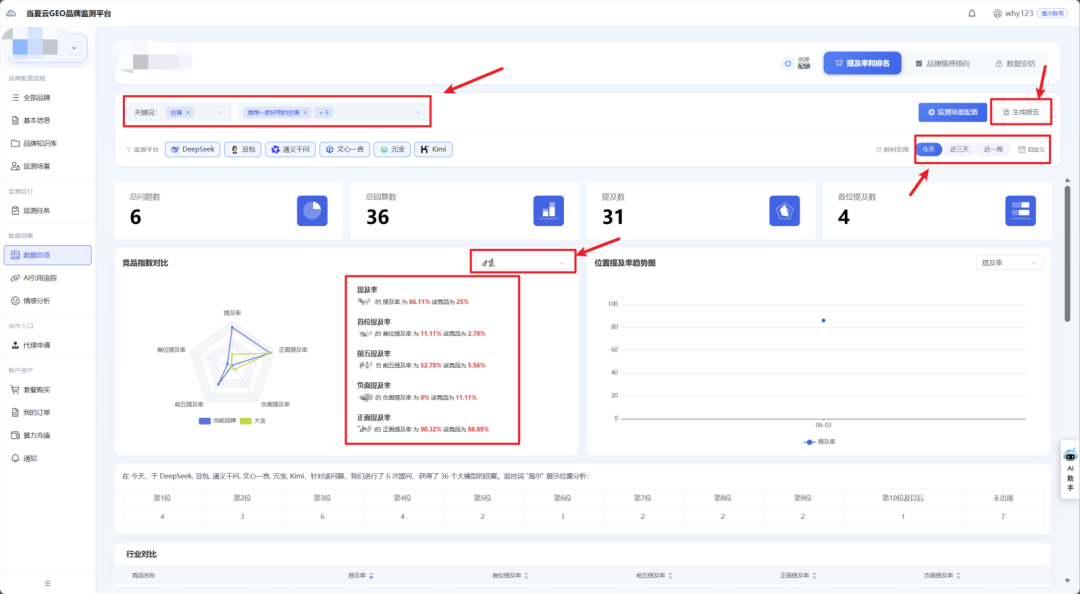Click the cloud logo beside 当夏云GEO品牌监测平台
Screen dimensions: 1080x594
[11, 13]
